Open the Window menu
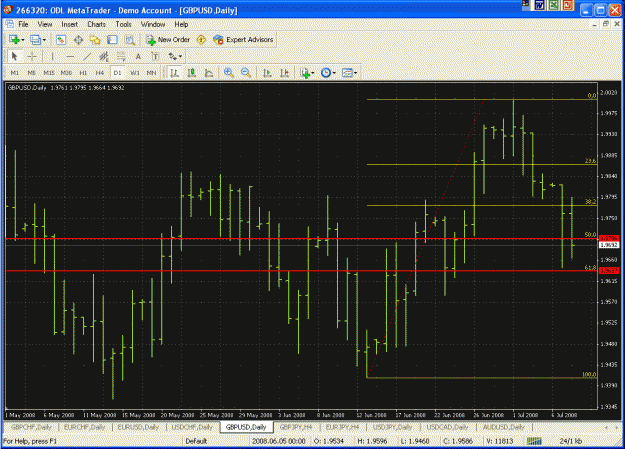Image resolution: width=625 pixels, height=449 pixels. (x=153, y=24)
